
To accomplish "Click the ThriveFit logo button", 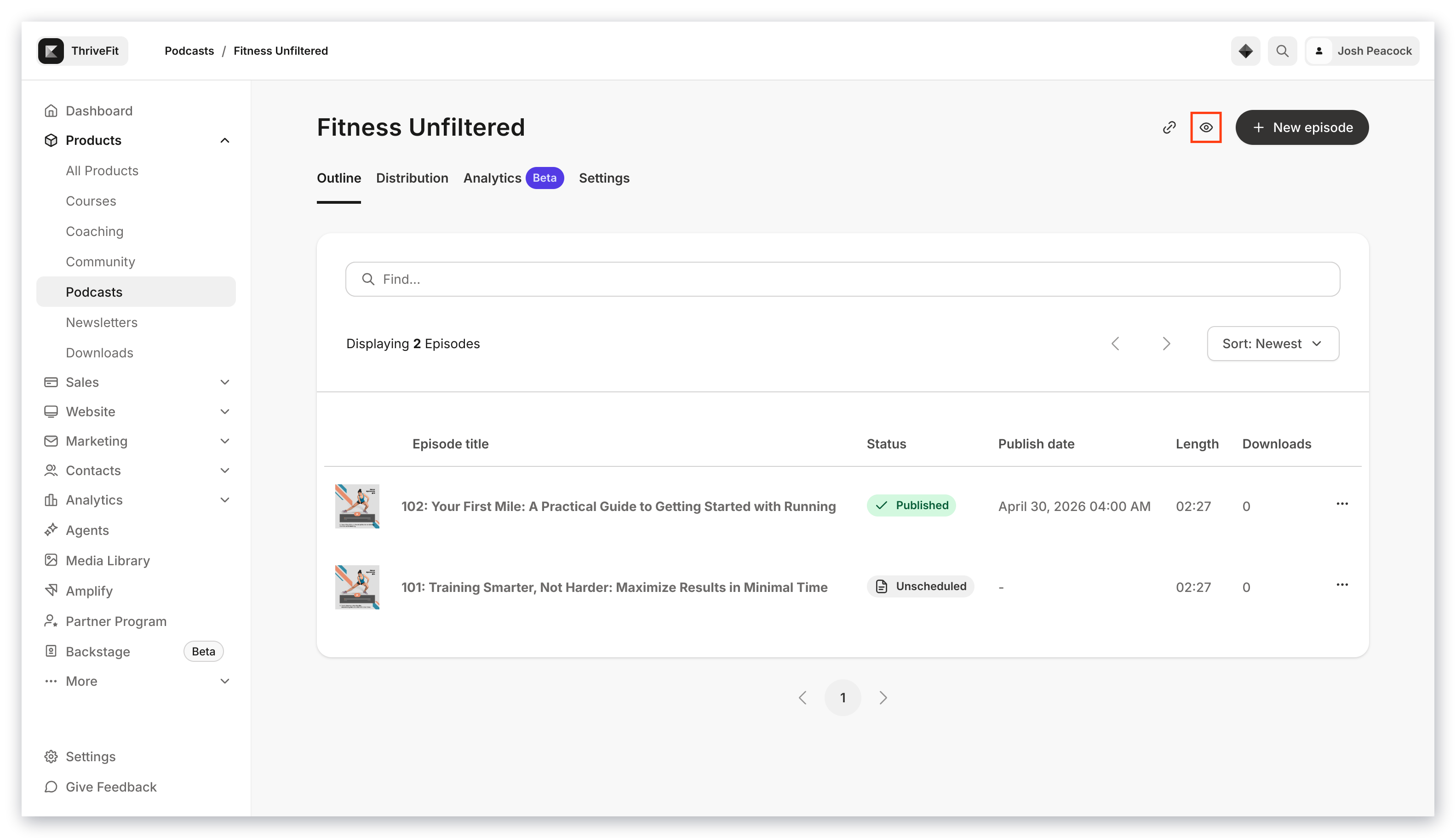I will pos(82,51).
